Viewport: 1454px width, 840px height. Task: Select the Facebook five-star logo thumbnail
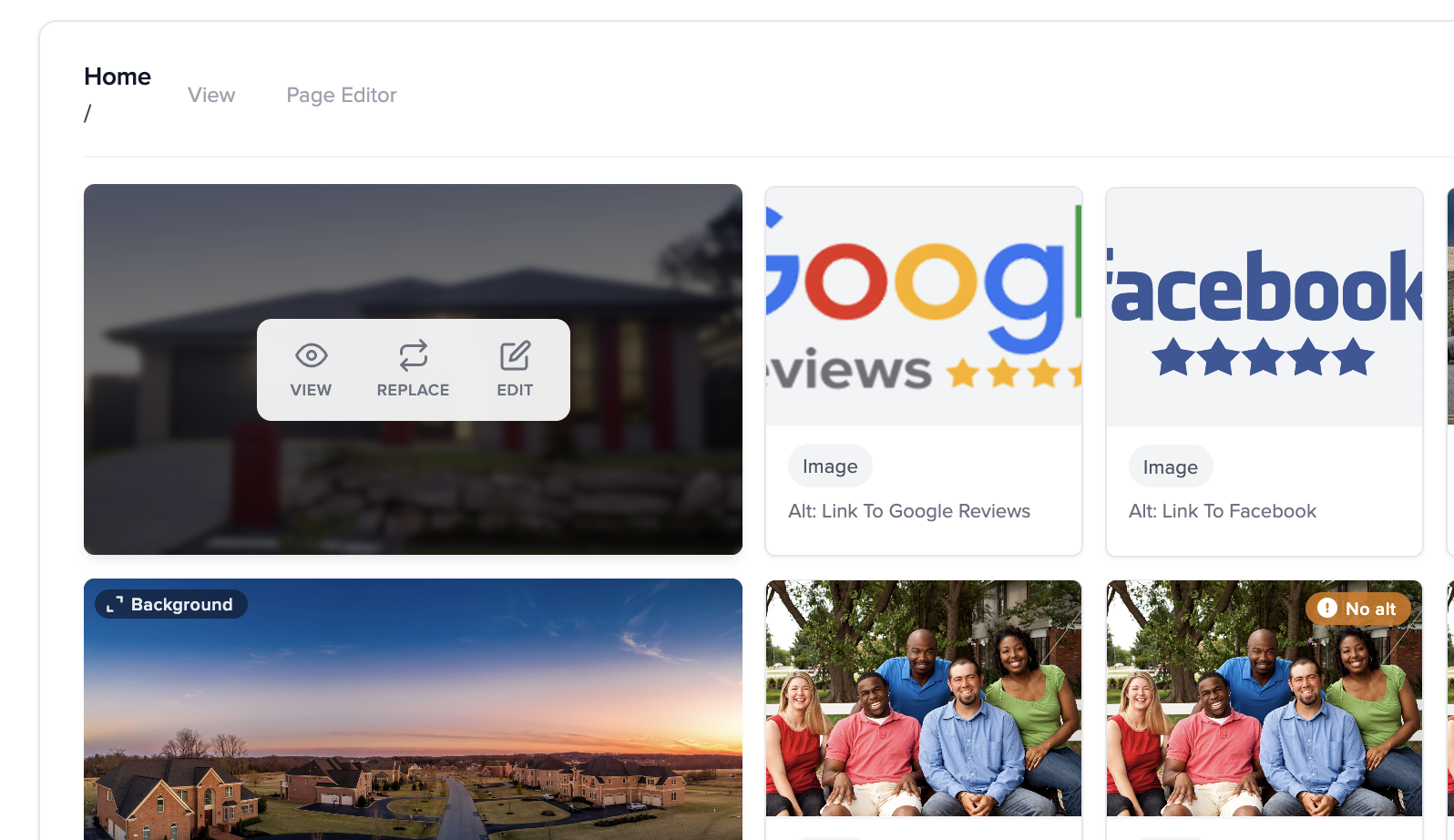click(x=1264, y=306)
